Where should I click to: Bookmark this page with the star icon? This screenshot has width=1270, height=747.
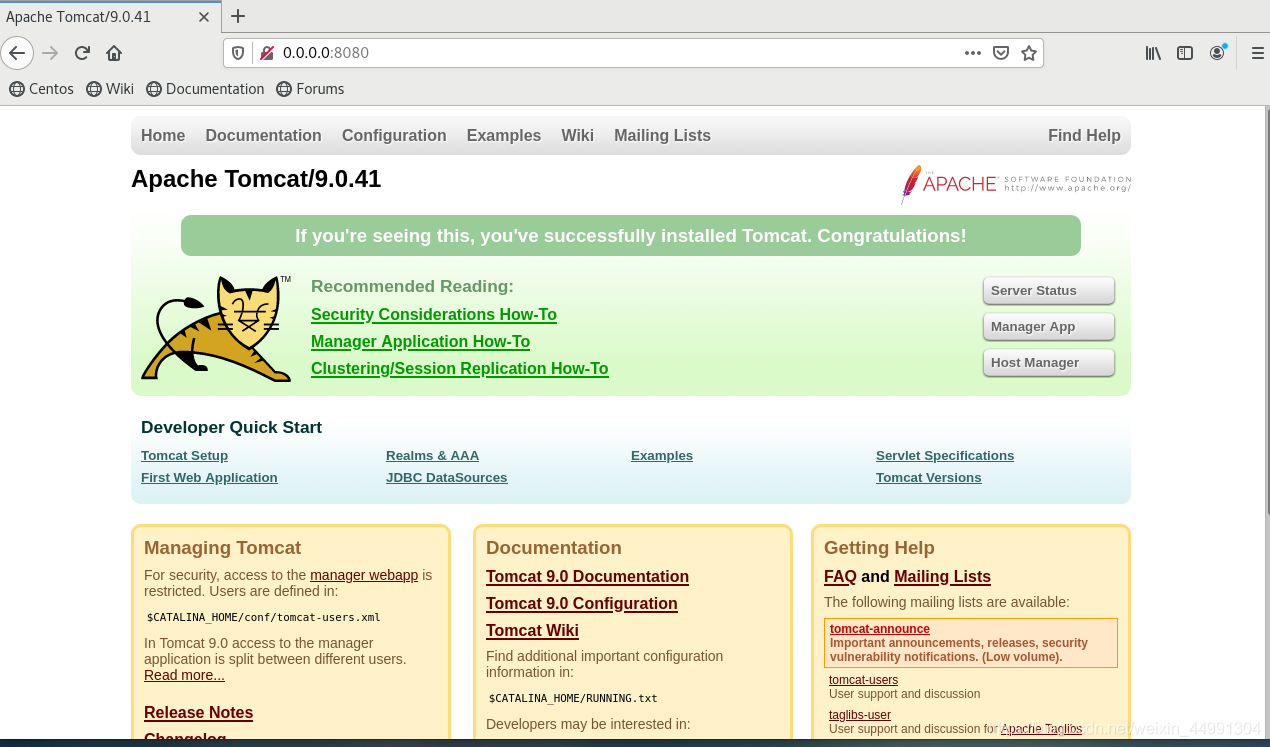coord(1029,53)
